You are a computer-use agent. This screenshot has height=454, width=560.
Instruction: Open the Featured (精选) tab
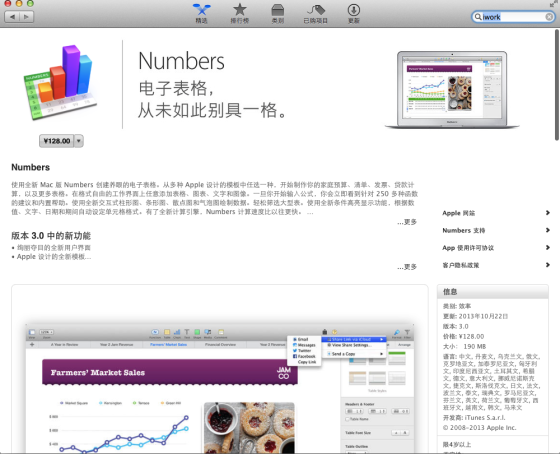201,14
